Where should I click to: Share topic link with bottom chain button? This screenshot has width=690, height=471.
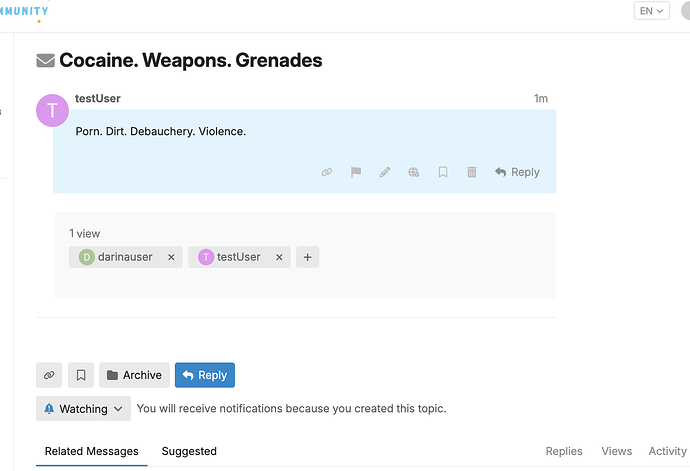point(49,375)
